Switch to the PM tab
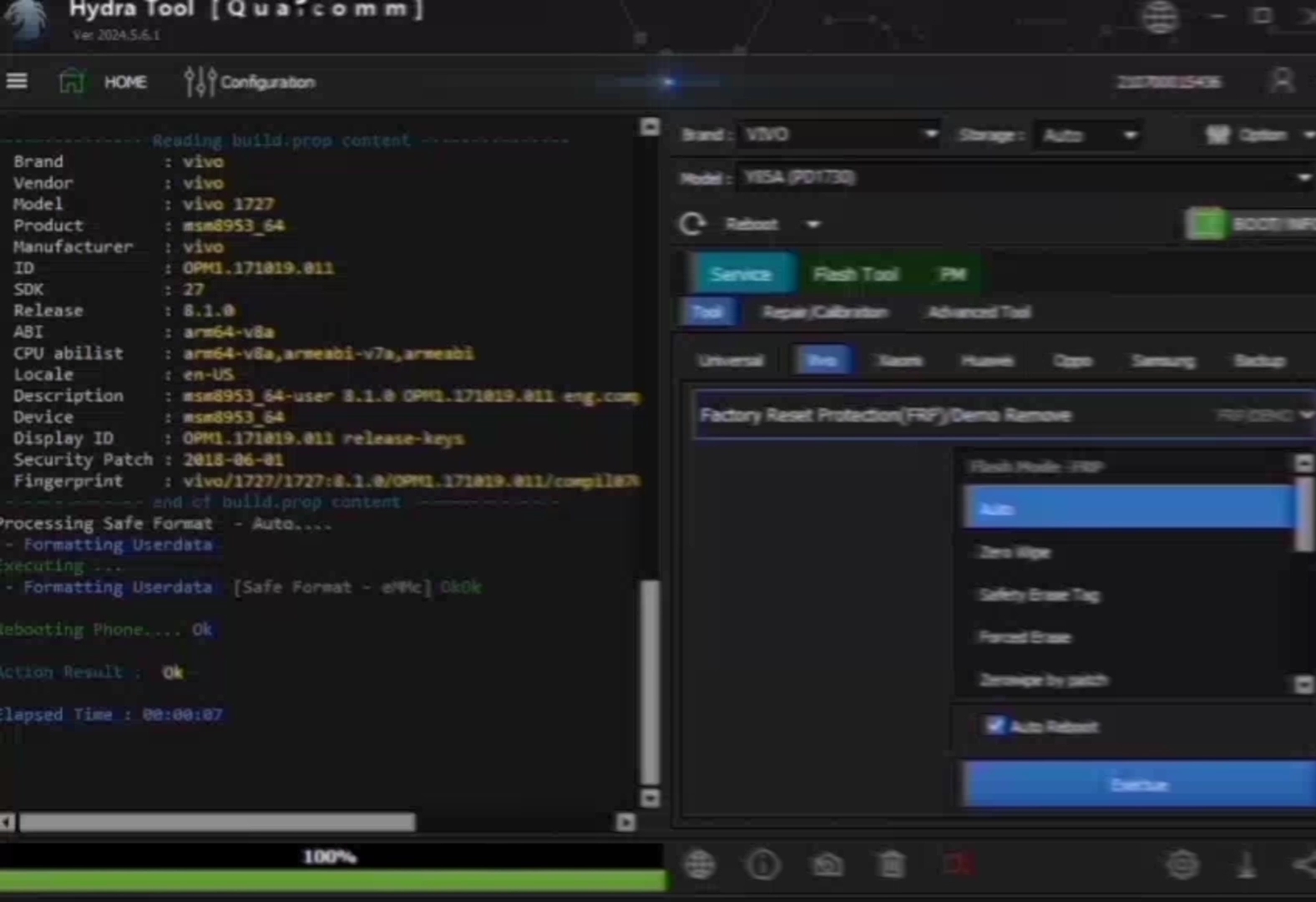The image size is (1316, 902). coord(952,274)
